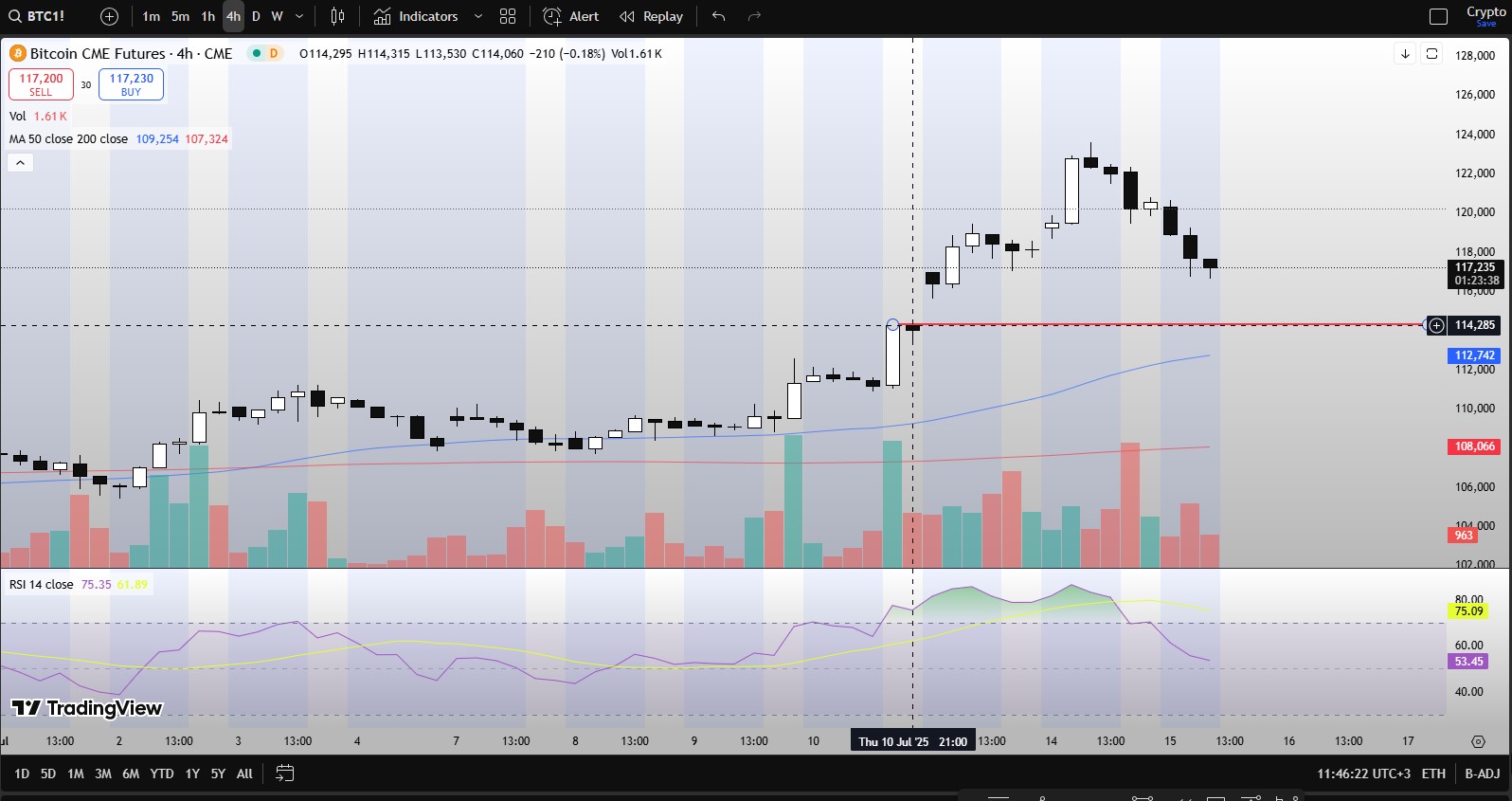Viewport: 1512px width, 801px height.
Task: Click the TradingView logo
Action: [x=87, y=708]
